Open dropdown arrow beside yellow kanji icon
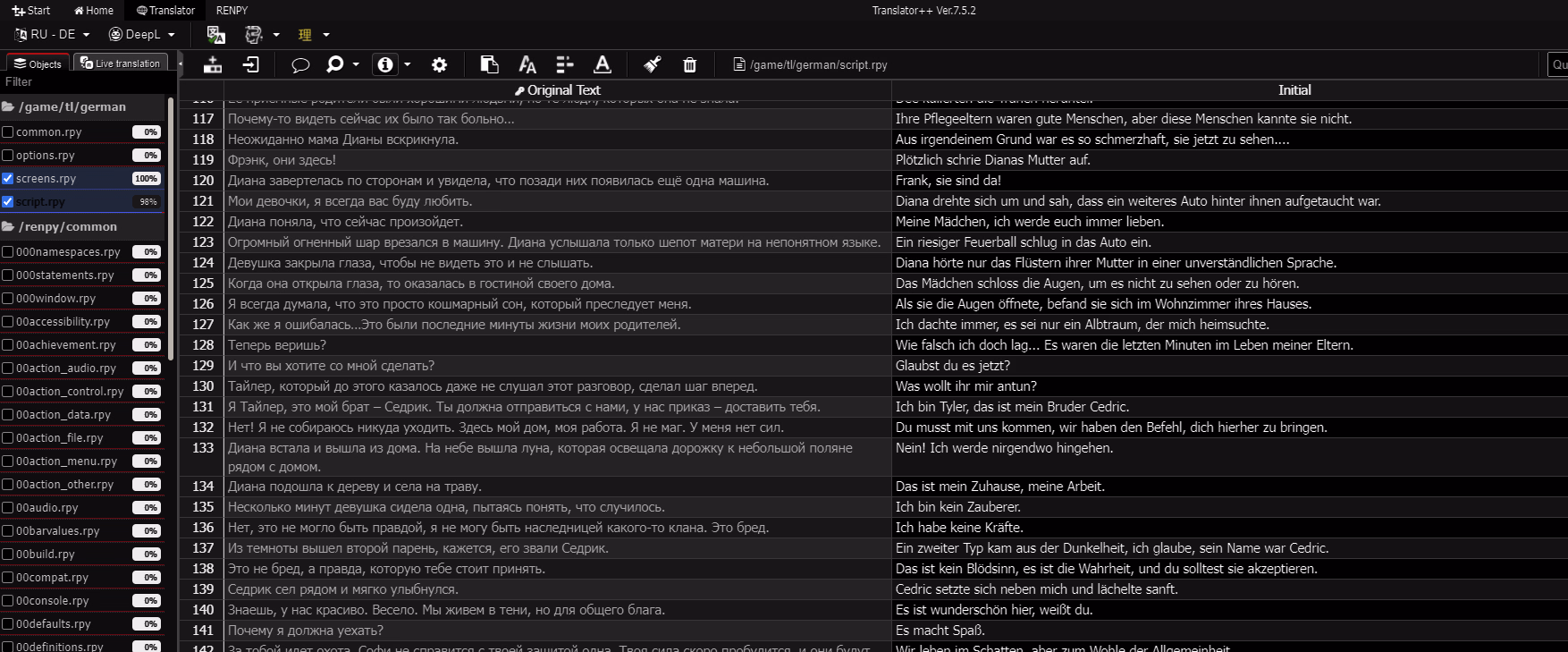Image resolution: width=1568 pixels, height=652 pixels. tap(326, 35)
